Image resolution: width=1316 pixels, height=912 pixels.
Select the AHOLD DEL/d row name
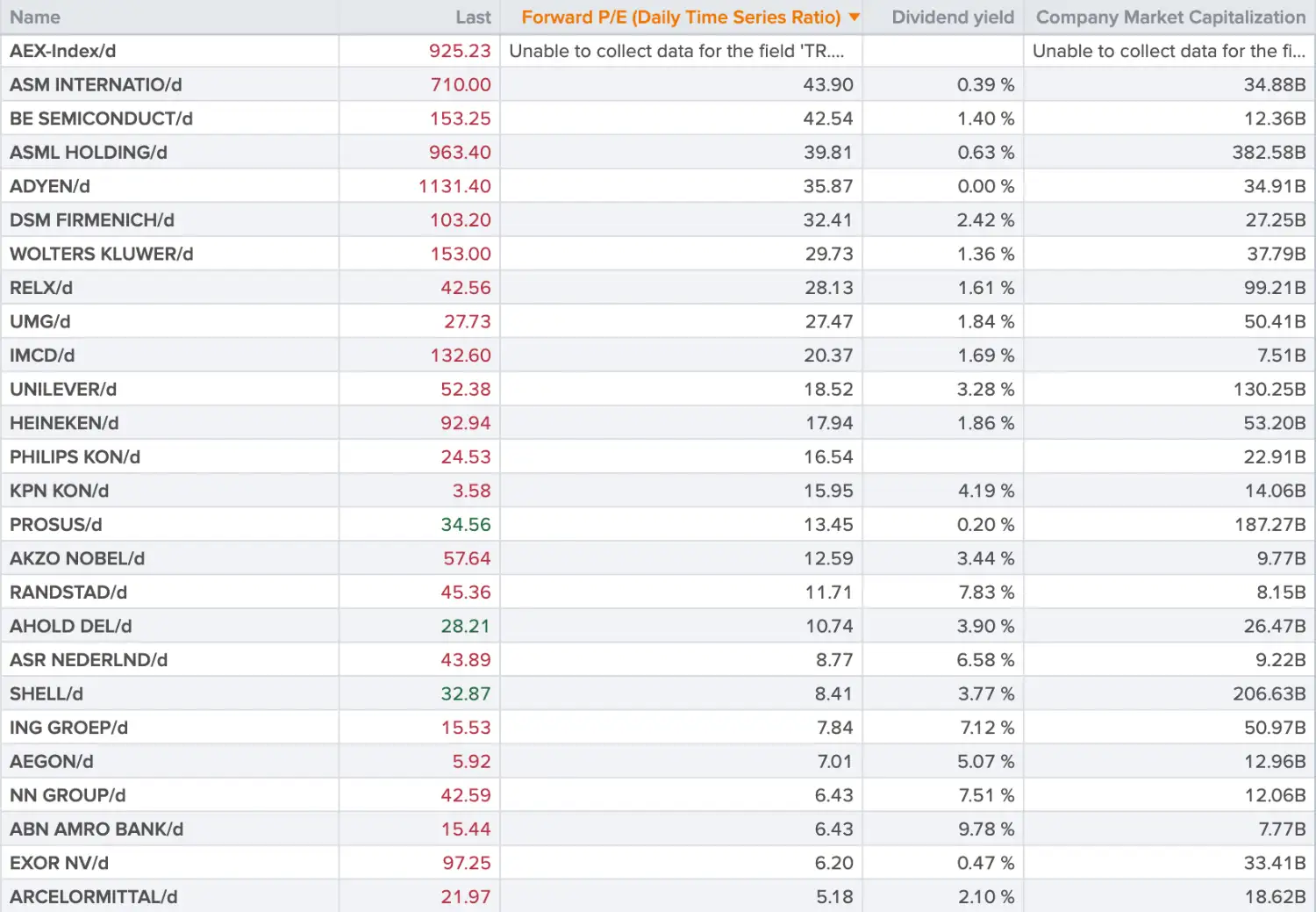[x=71, y=626]
